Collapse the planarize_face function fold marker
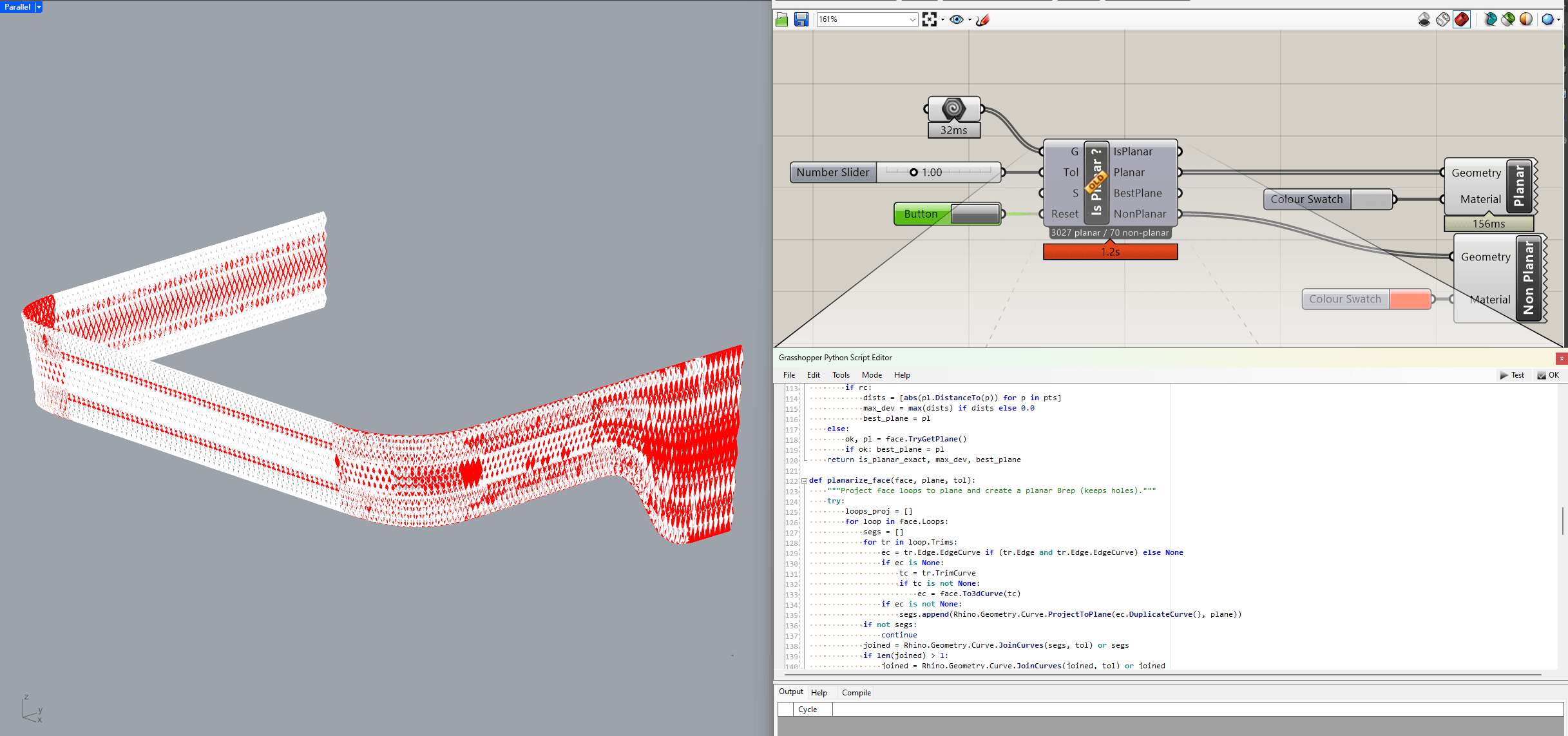Viewport: 1568px width, 736px height. pyautogui.click(x=804, y=481)
